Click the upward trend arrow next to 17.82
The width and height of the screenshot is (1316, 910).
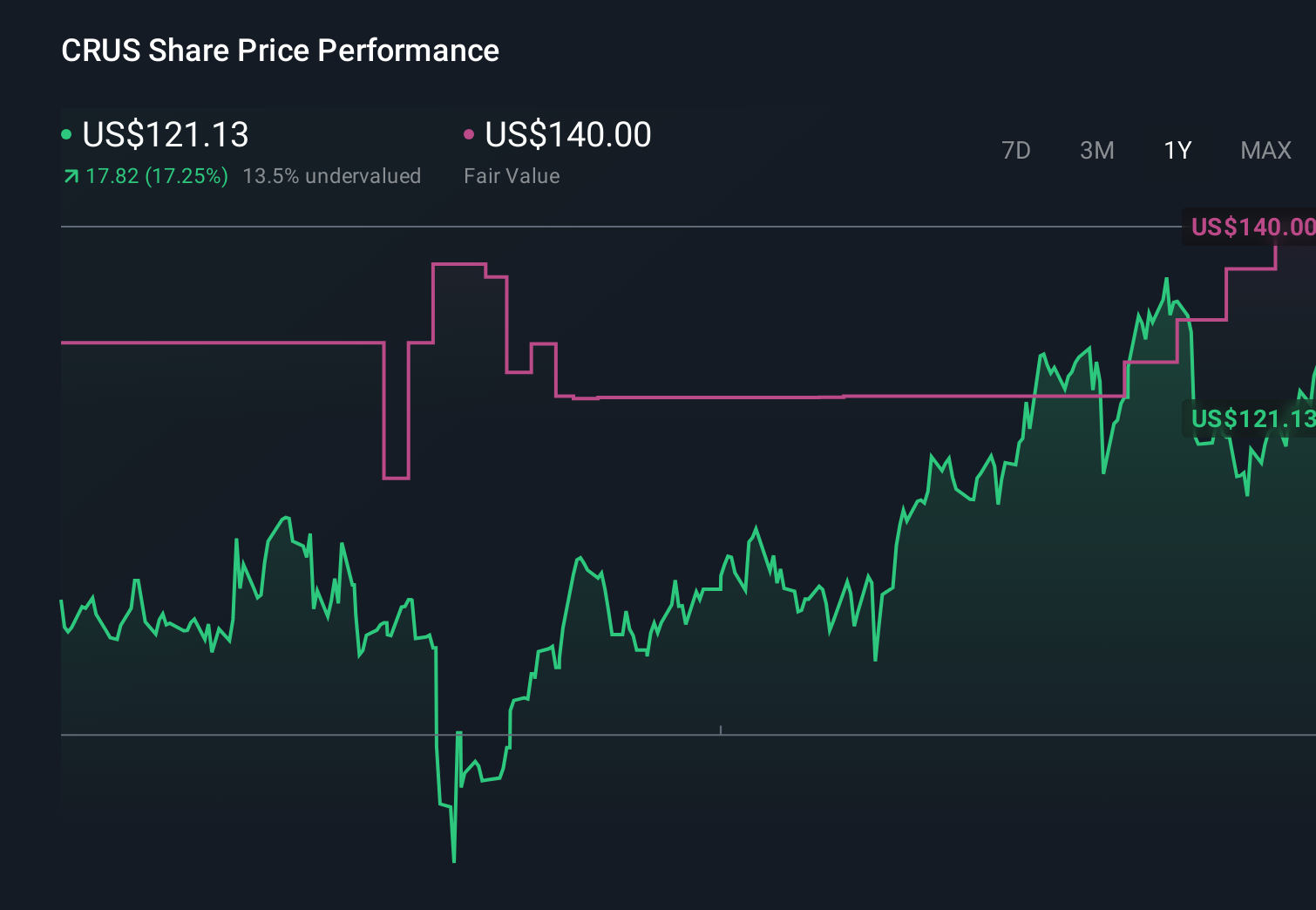pos(69,175)
